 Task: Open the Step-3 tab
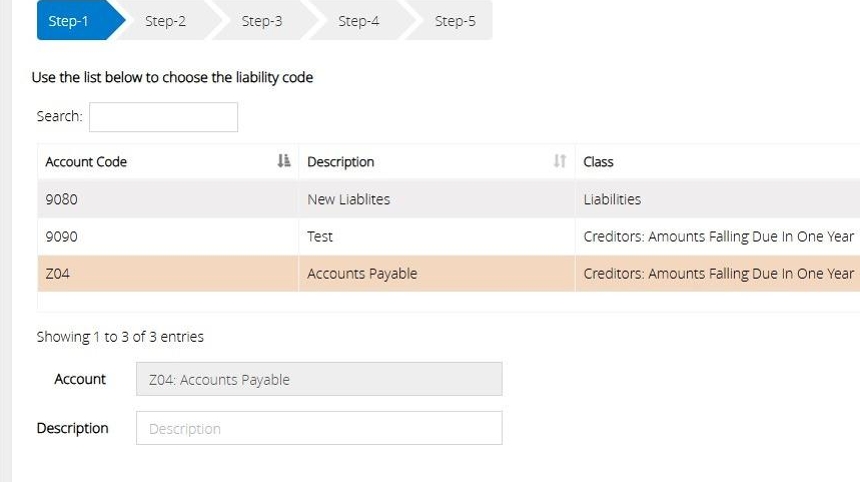261,21
